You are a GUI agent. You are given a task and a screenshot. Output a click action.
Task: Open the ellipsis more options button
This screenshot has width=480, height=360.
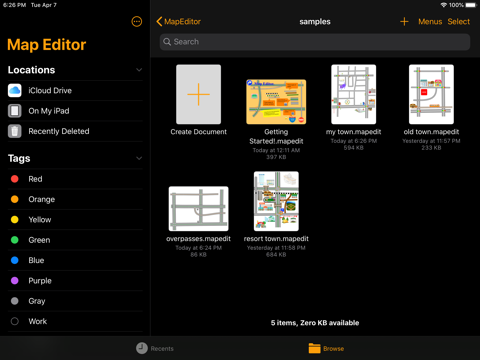click(x=137, y=22)
